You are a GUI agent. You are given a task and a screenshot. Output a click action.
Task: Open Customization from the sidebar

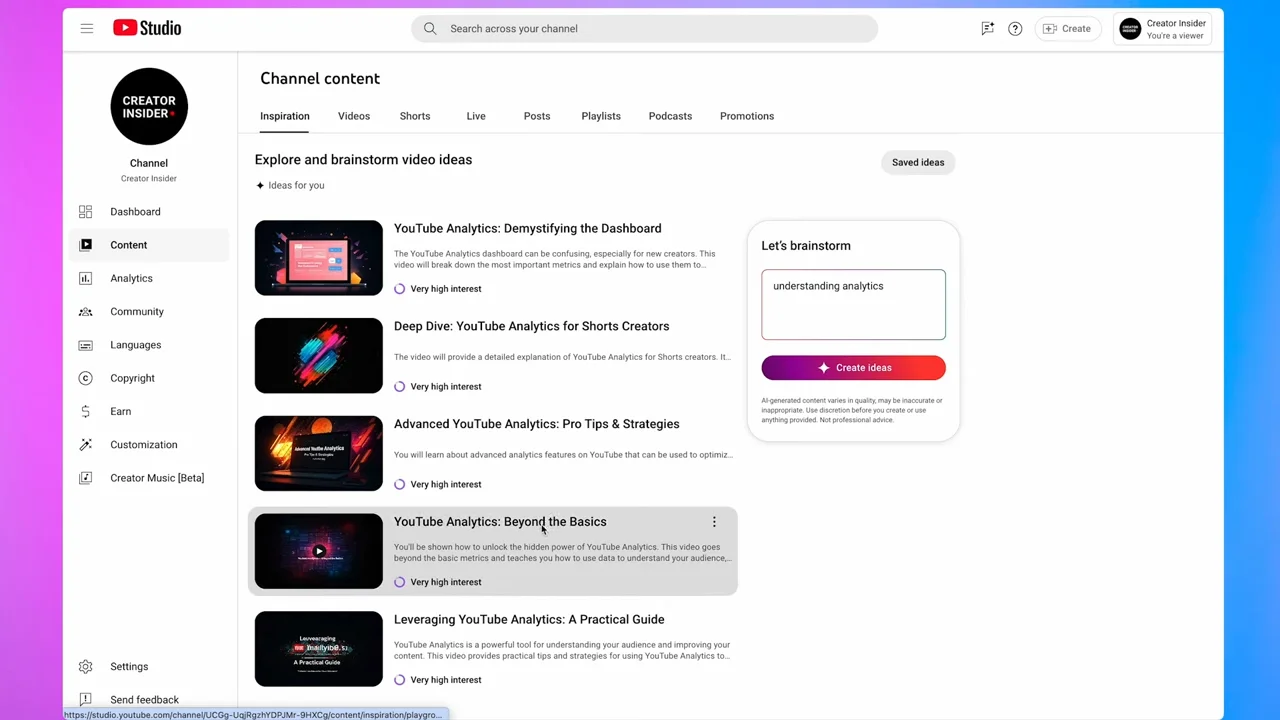pos(150,445)
